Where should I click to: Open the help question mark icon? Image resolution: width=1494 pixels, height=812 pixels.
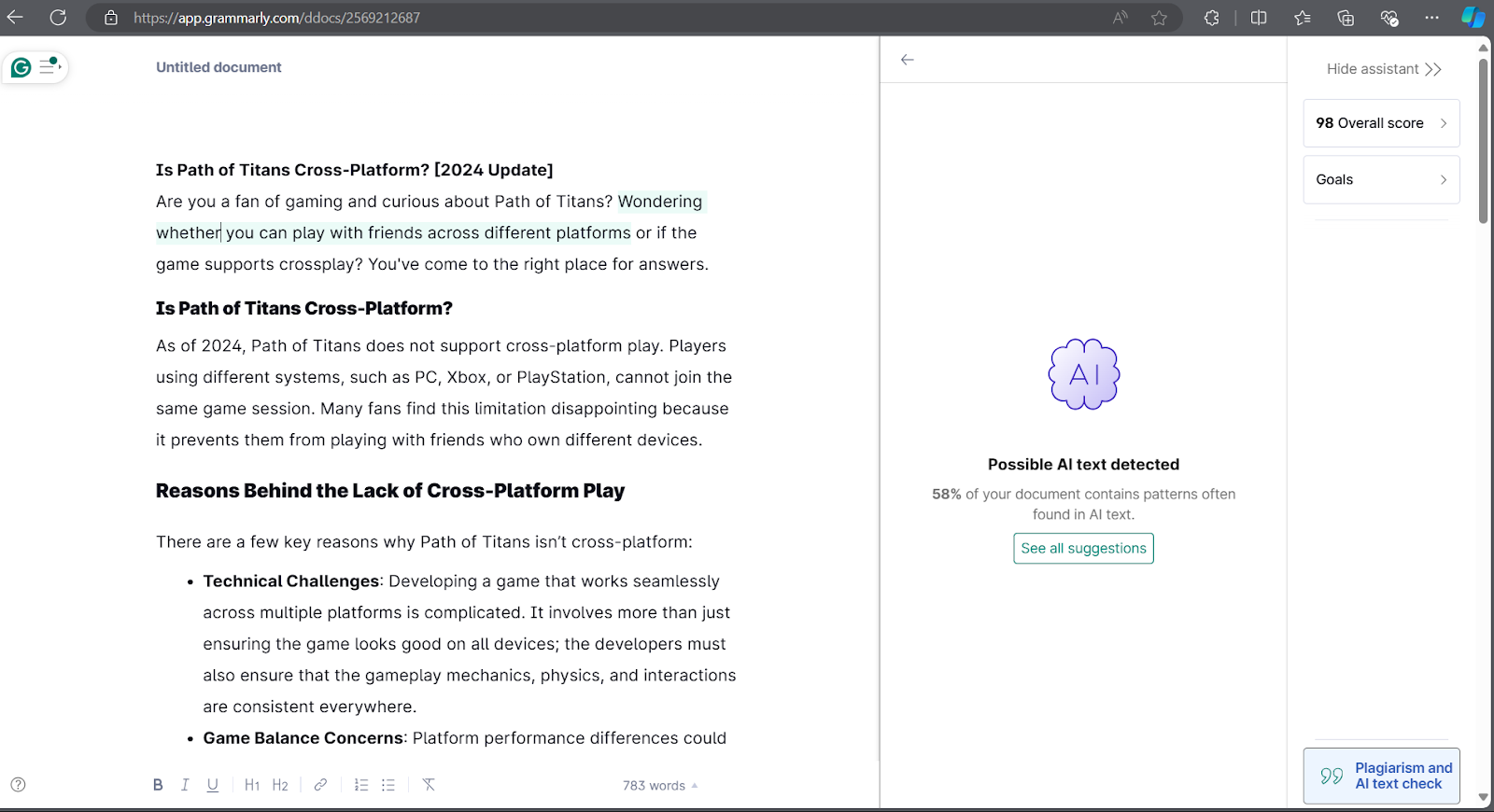(x=18, y=785)
